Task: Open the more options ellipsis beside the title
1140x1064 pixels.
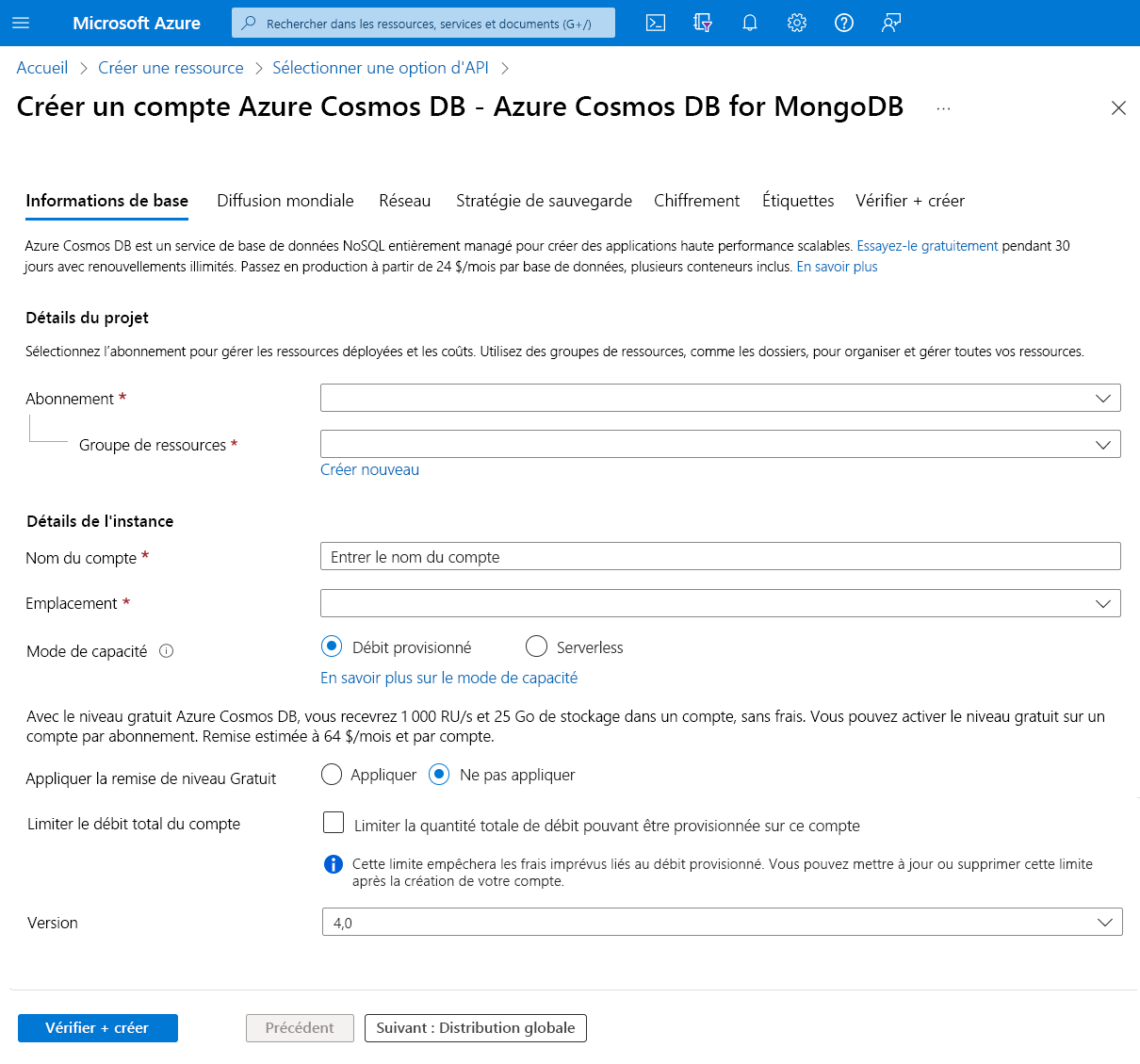Action: (943, 108)
